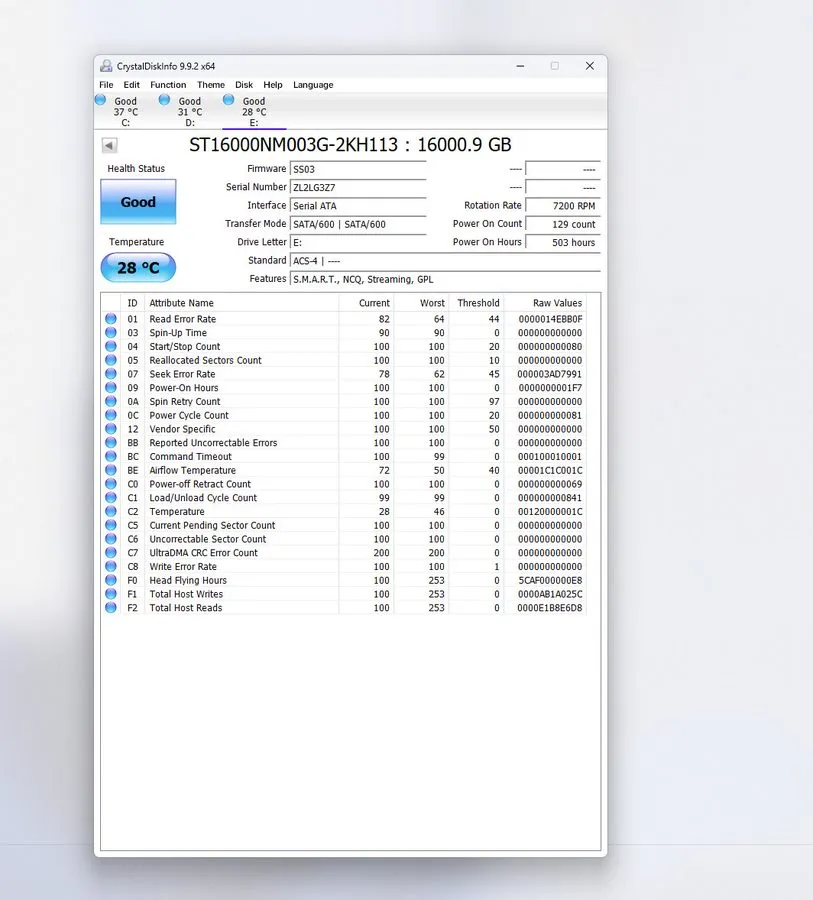The width and height of the screenshot is (813, 900).
Task: Open the Theme menu
Action: tap(211, 85)
